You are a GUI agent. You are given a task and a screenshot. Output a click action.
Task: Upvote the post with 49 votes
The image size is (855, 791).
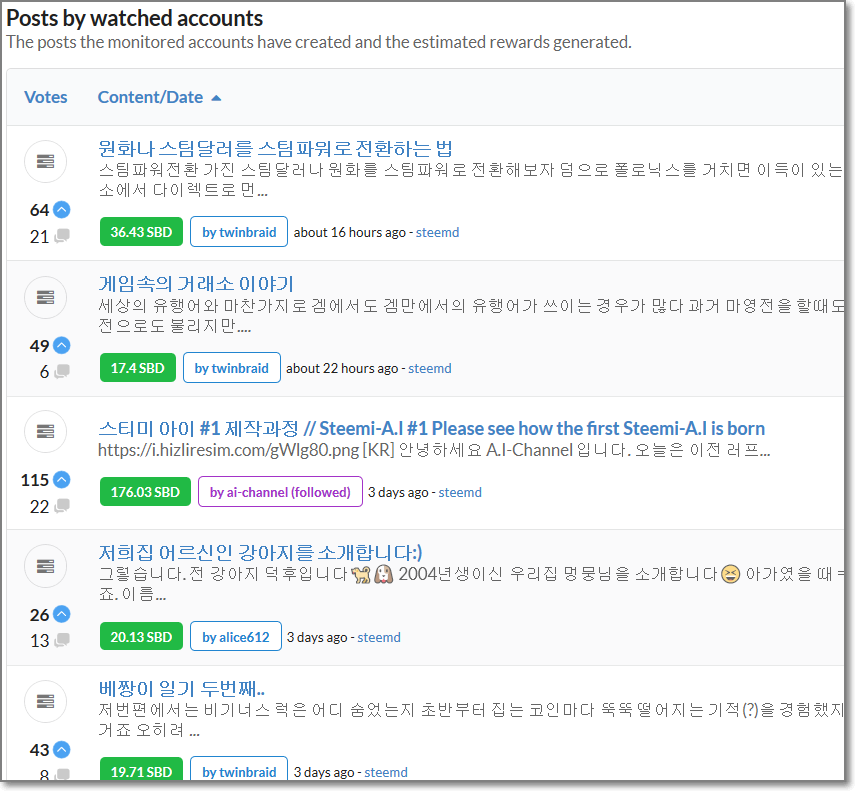62,345
